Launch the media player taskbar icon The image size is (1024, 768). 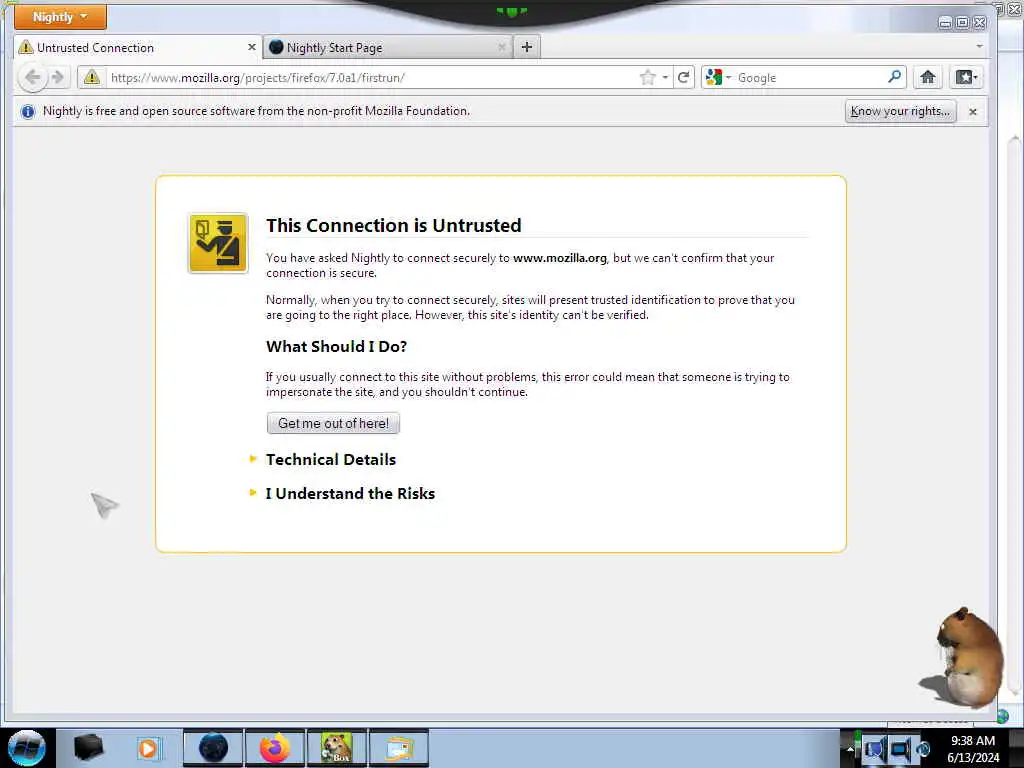(x=148, y=748)
